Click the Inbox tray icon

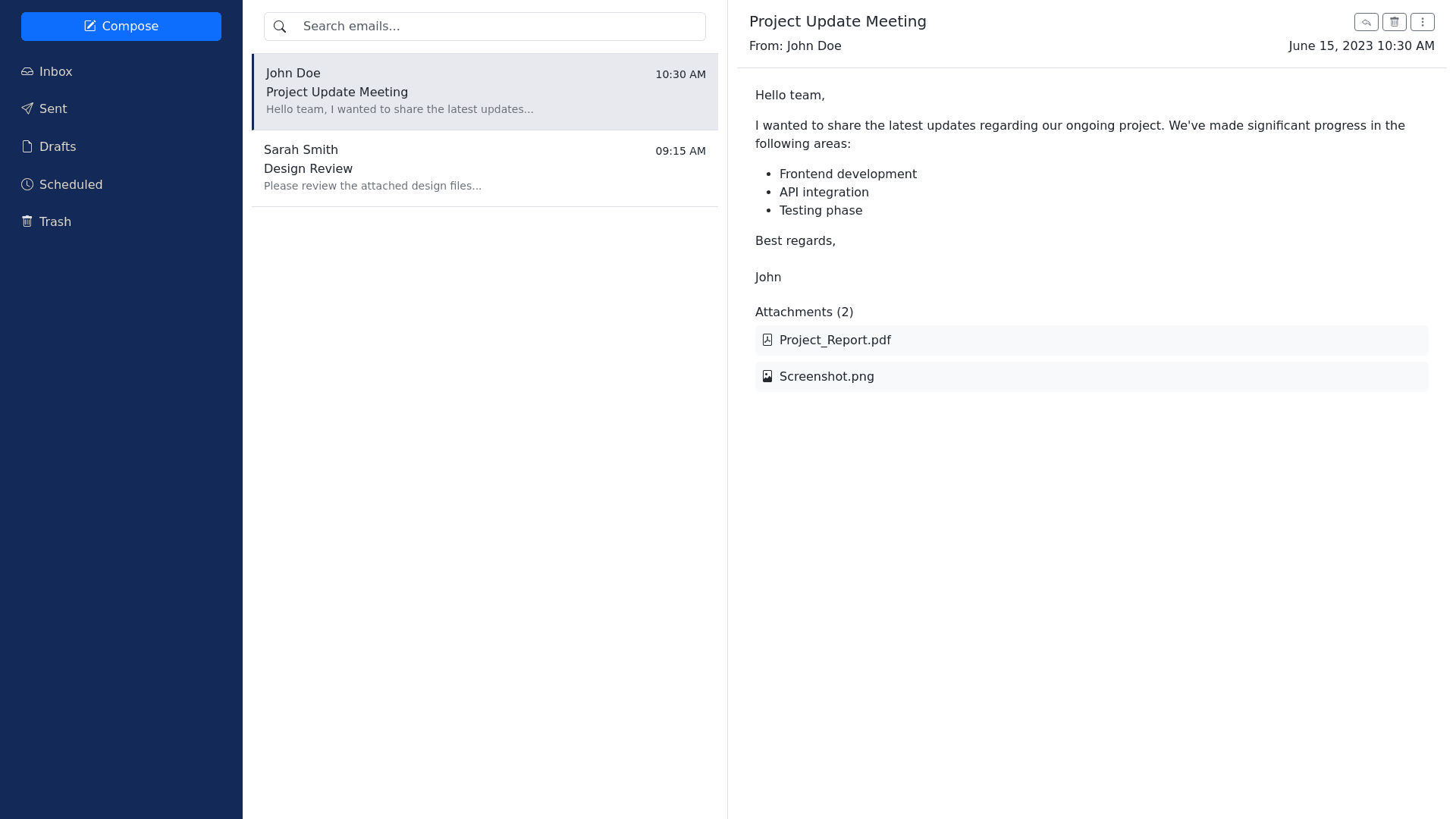tap(27, 72)
